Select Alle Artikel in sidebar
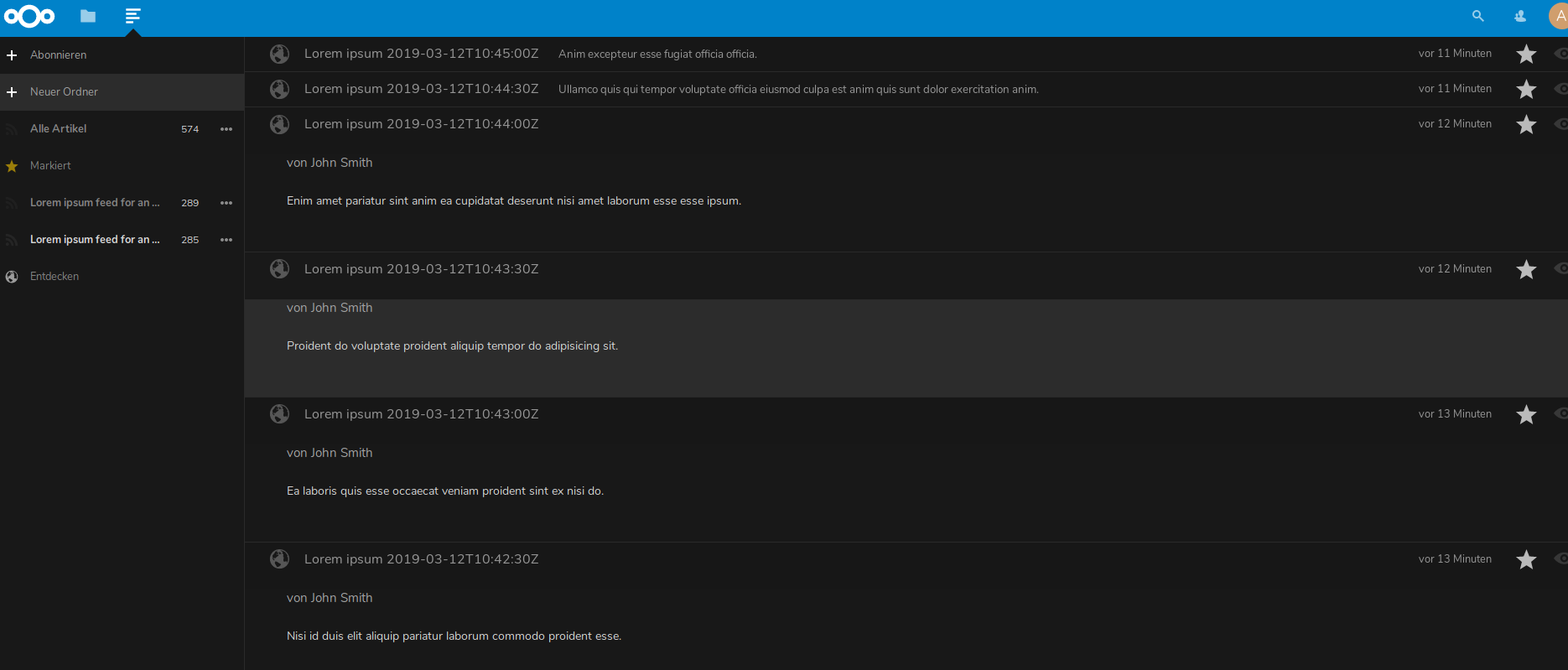Viewport: 1568px width, 670px height. point(58,129)
